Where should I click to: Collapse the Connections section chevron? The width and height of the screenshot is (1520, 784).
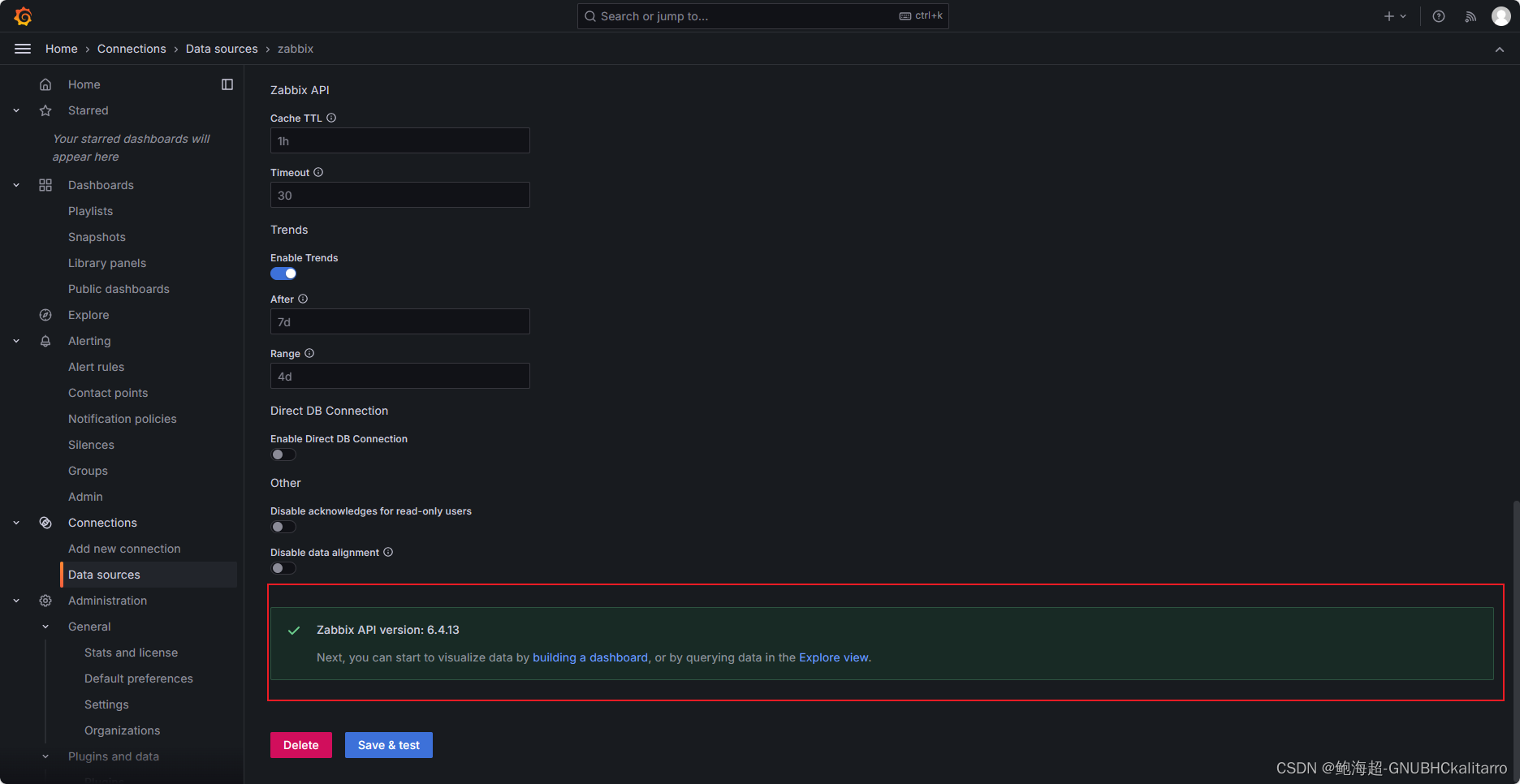point(16,523)
